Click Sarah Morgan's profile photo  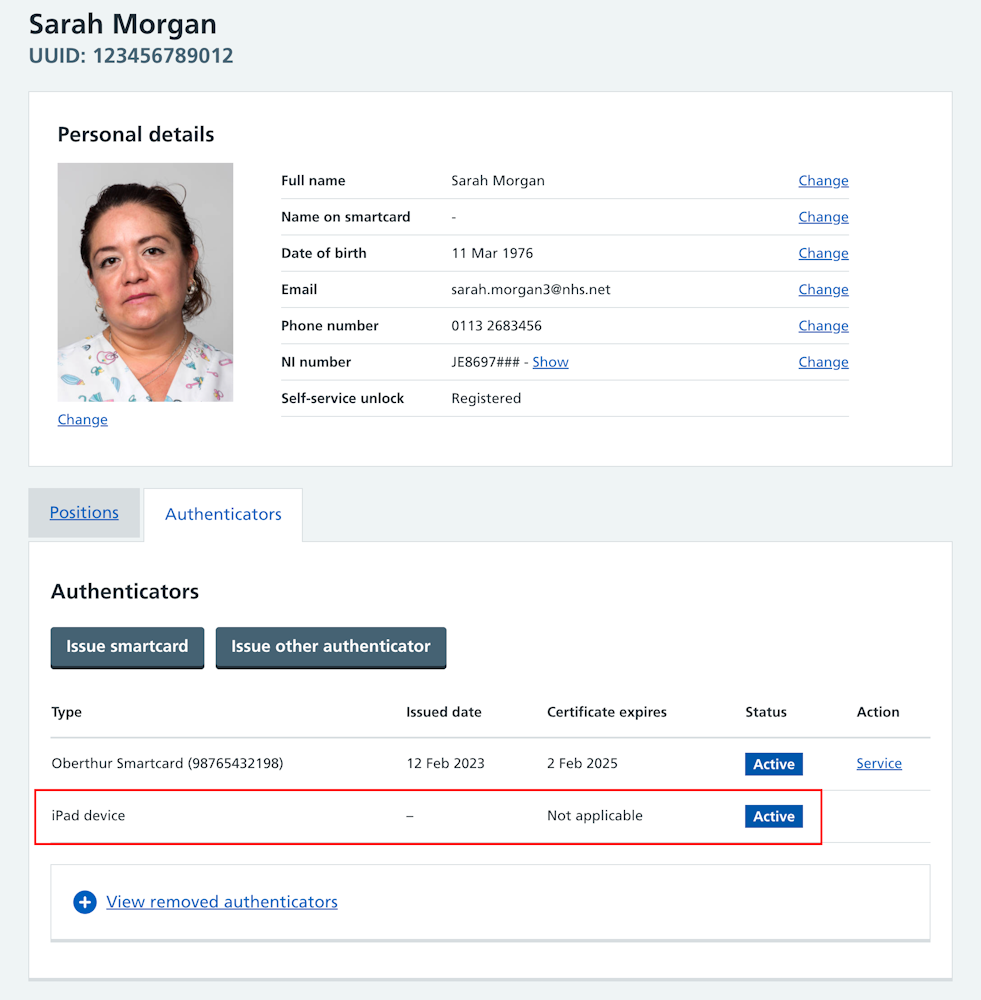pyautogui.click(x=145, y=282)
